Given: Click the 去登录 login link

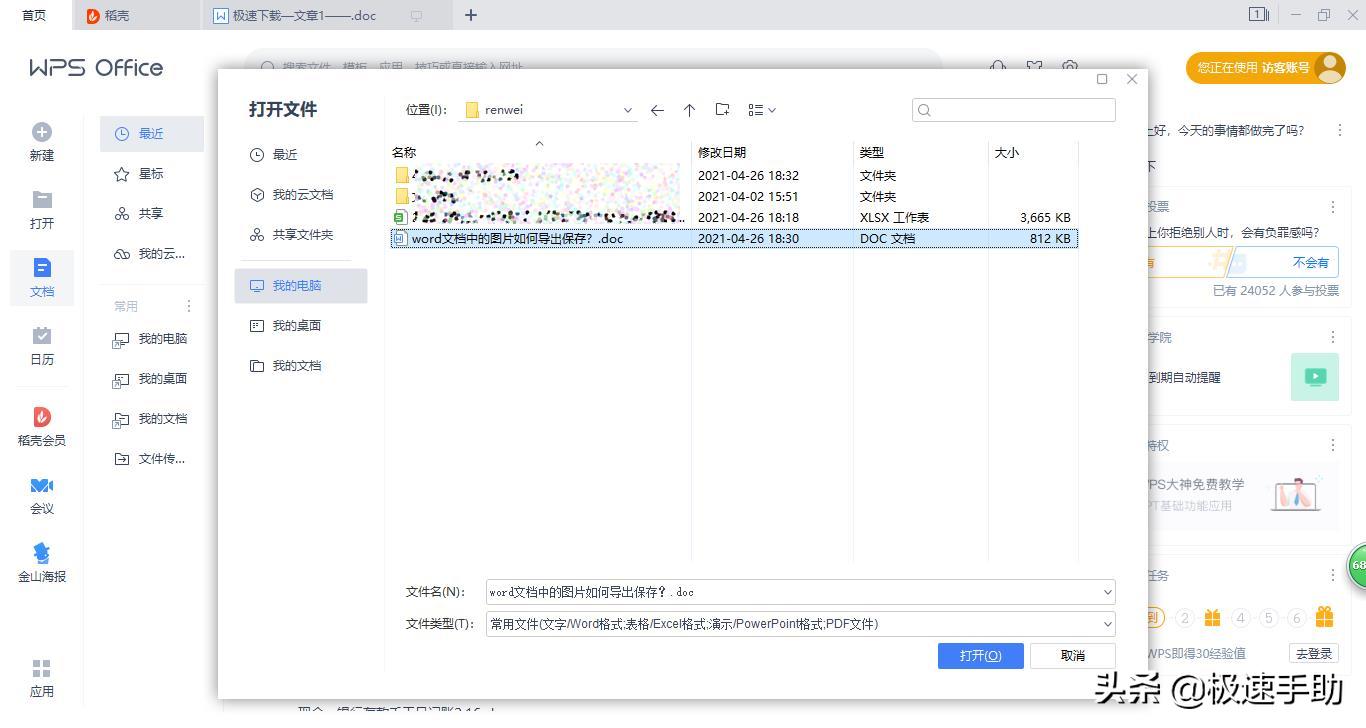Looking at the screenshot, I should pyautogui.click(x=1313, y=652).
